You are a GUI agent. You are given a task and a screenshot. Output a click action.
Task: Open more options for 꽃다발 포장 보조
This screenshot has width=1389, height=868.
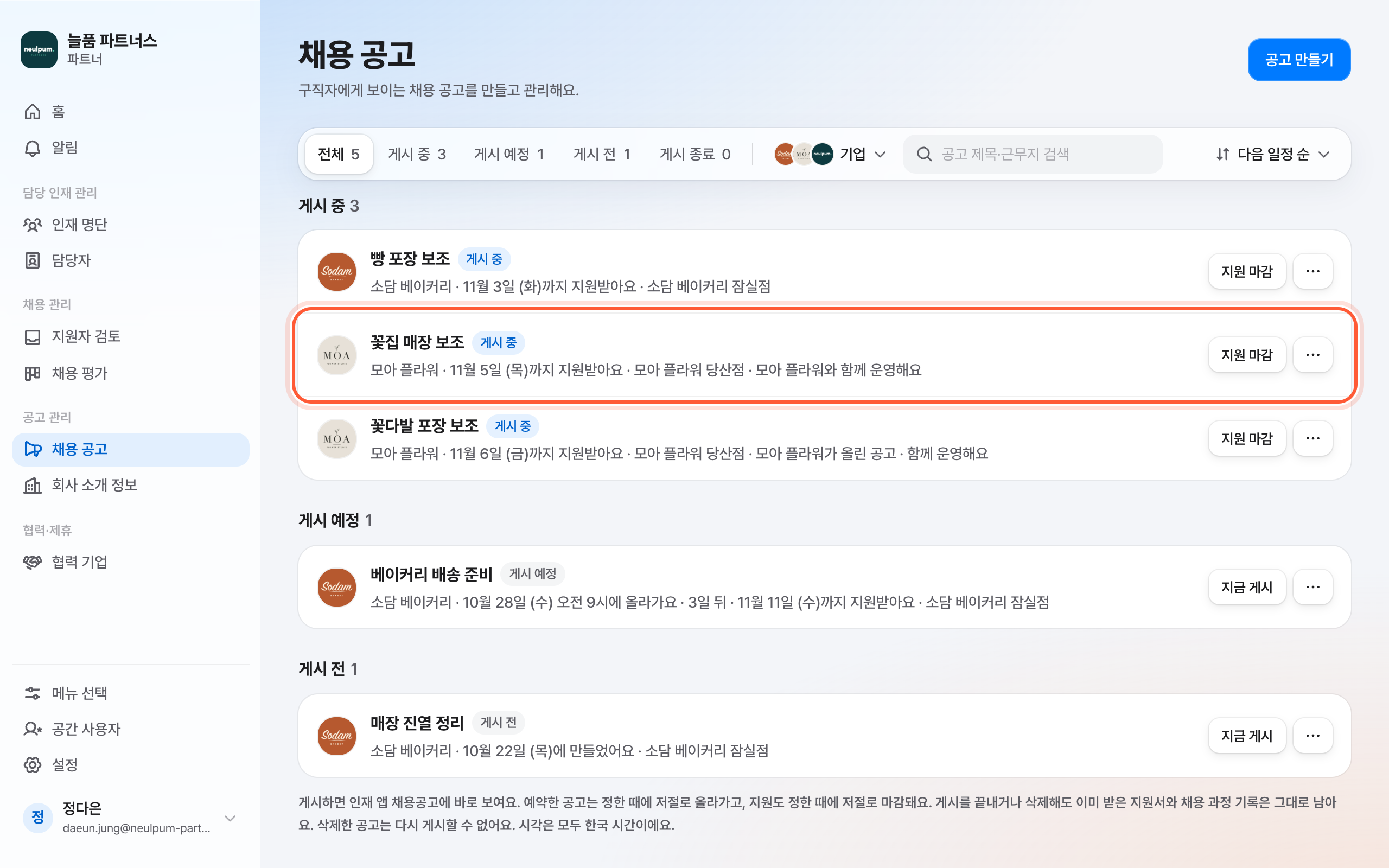tap(1312, 438)
